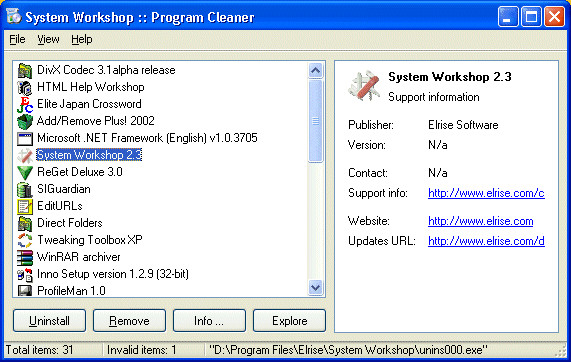Open the Info ... dialog button
This screenshot has height=362, width=571.
click(x=209, y=320)
